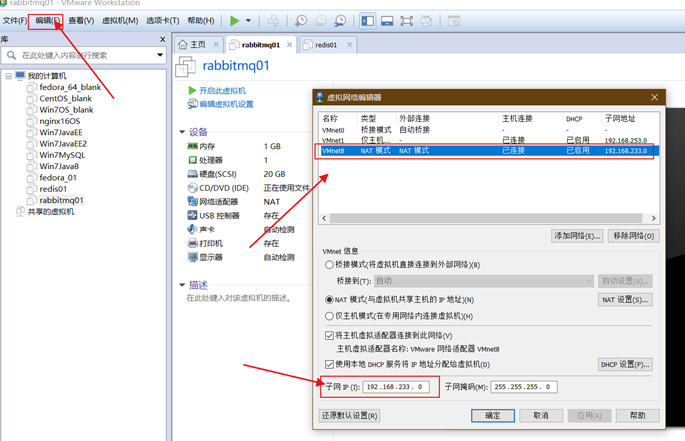This screenshot has height=441, width=685.
Task: Toggle the show library sidebar icon
Action: pos(367,21)
